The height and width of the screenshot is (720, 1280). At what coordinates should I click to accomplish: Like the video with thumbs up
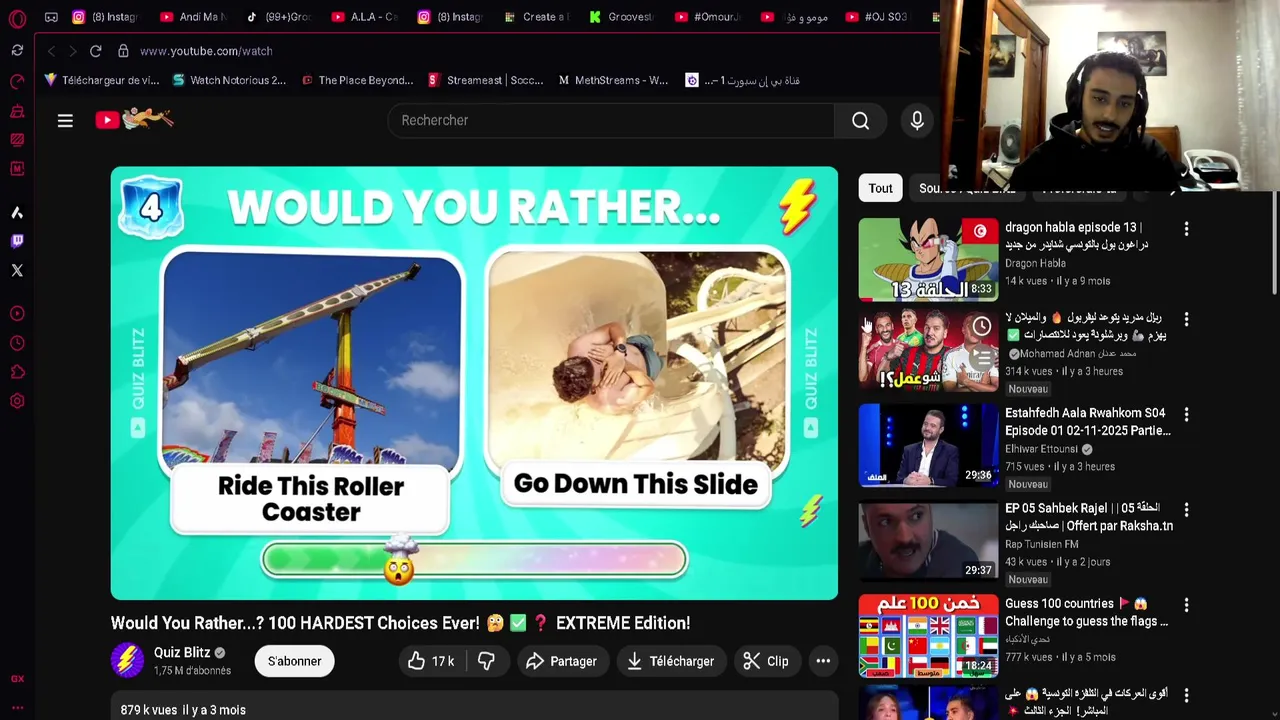[431, 661]
